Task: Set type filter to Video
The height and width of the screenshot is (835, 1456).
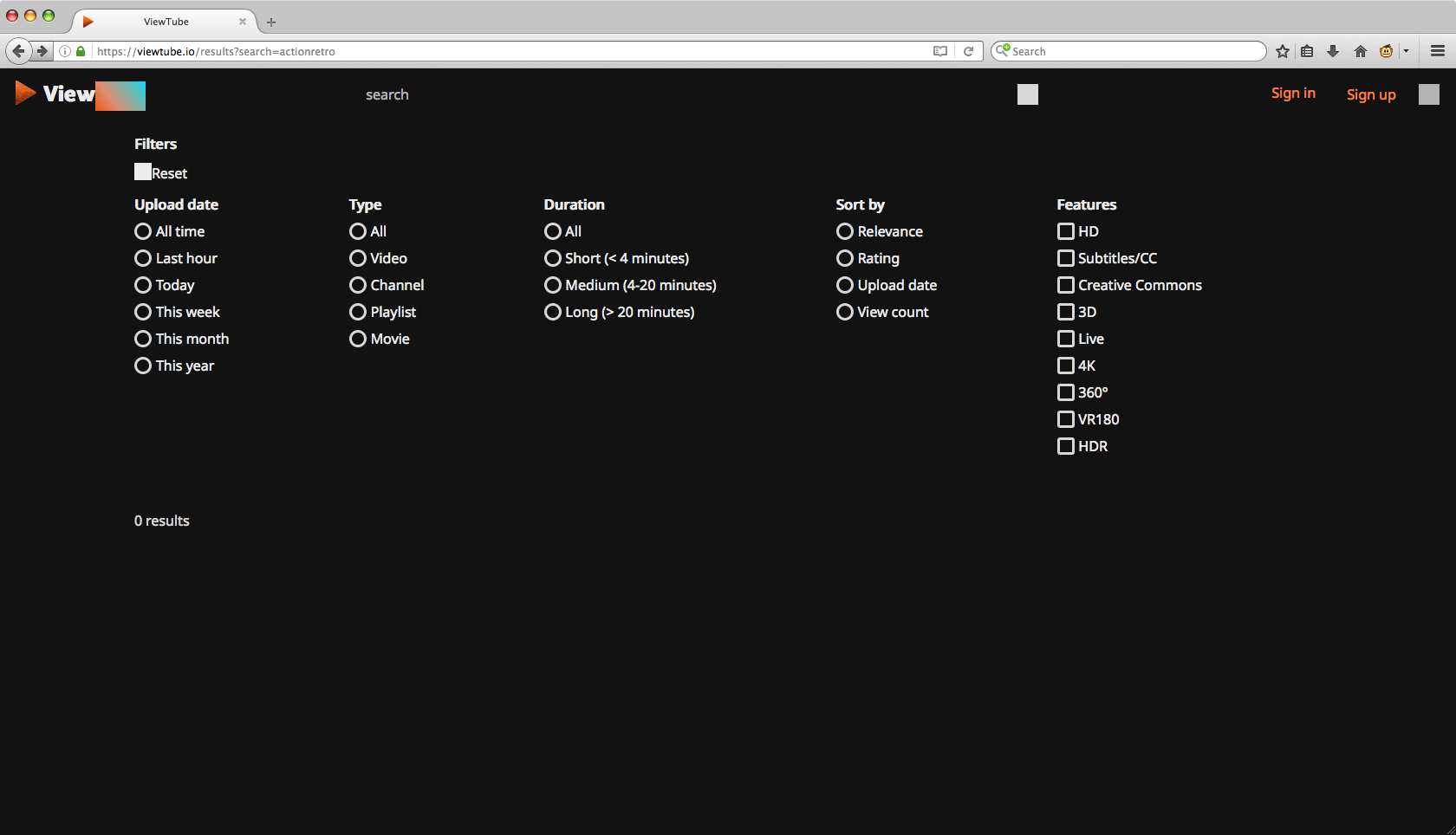Action: pyautogui.click(x=379, y=258)
